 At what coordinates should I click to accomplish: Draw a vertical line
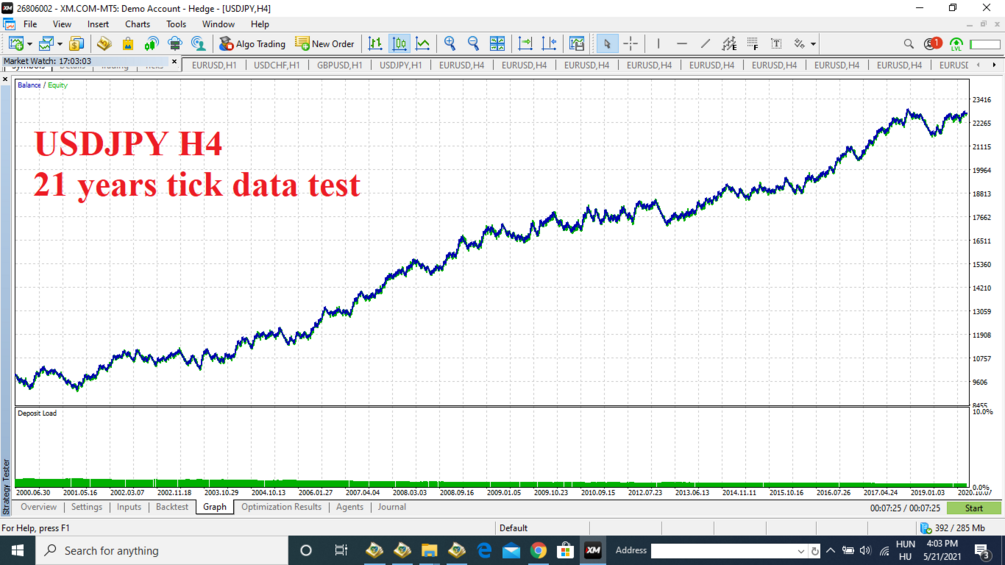point(658,44)
